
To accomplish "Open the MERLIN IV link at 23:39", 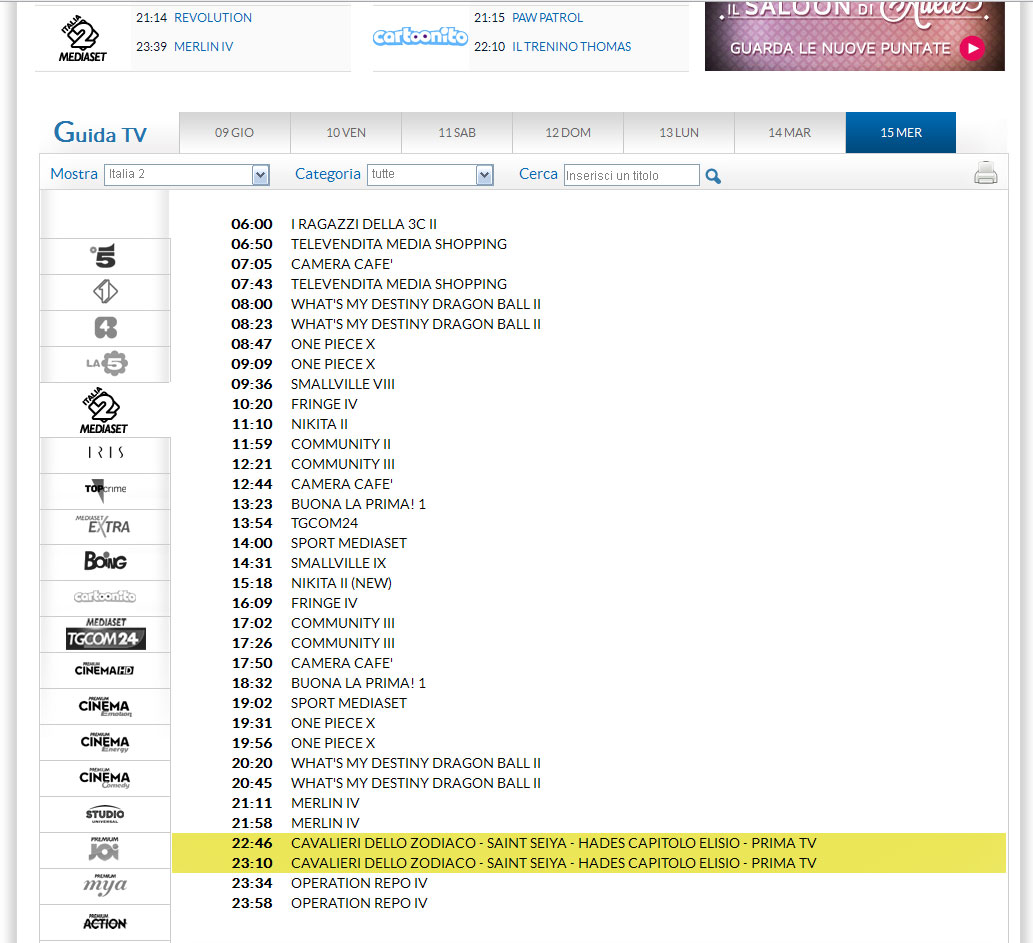I will click(x=204, y=47).
